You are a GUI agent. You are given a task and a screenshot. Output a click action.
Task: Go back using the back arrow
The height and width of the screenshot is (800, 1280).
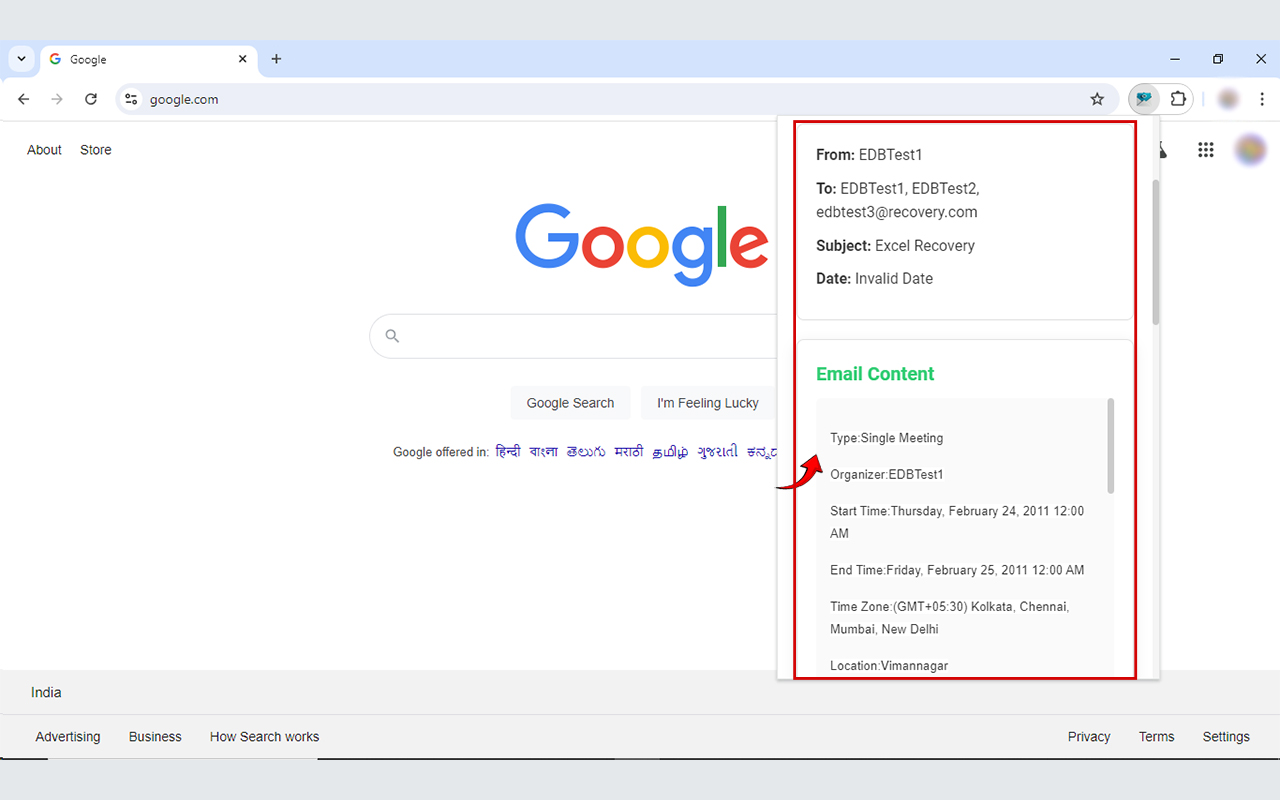23,99
